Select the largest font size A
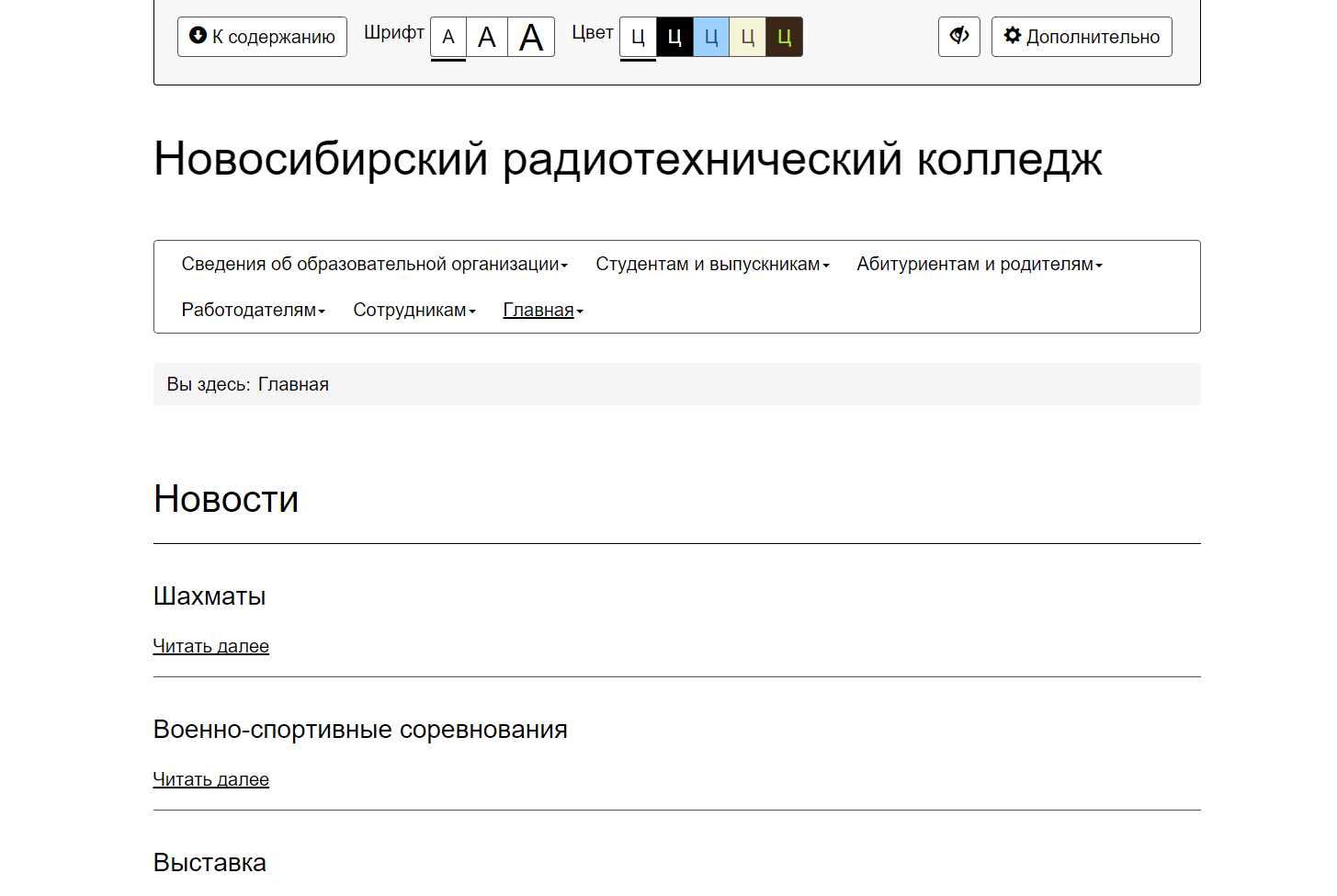Viewport: 1337px width, 896px height. [x=531, y=37]
